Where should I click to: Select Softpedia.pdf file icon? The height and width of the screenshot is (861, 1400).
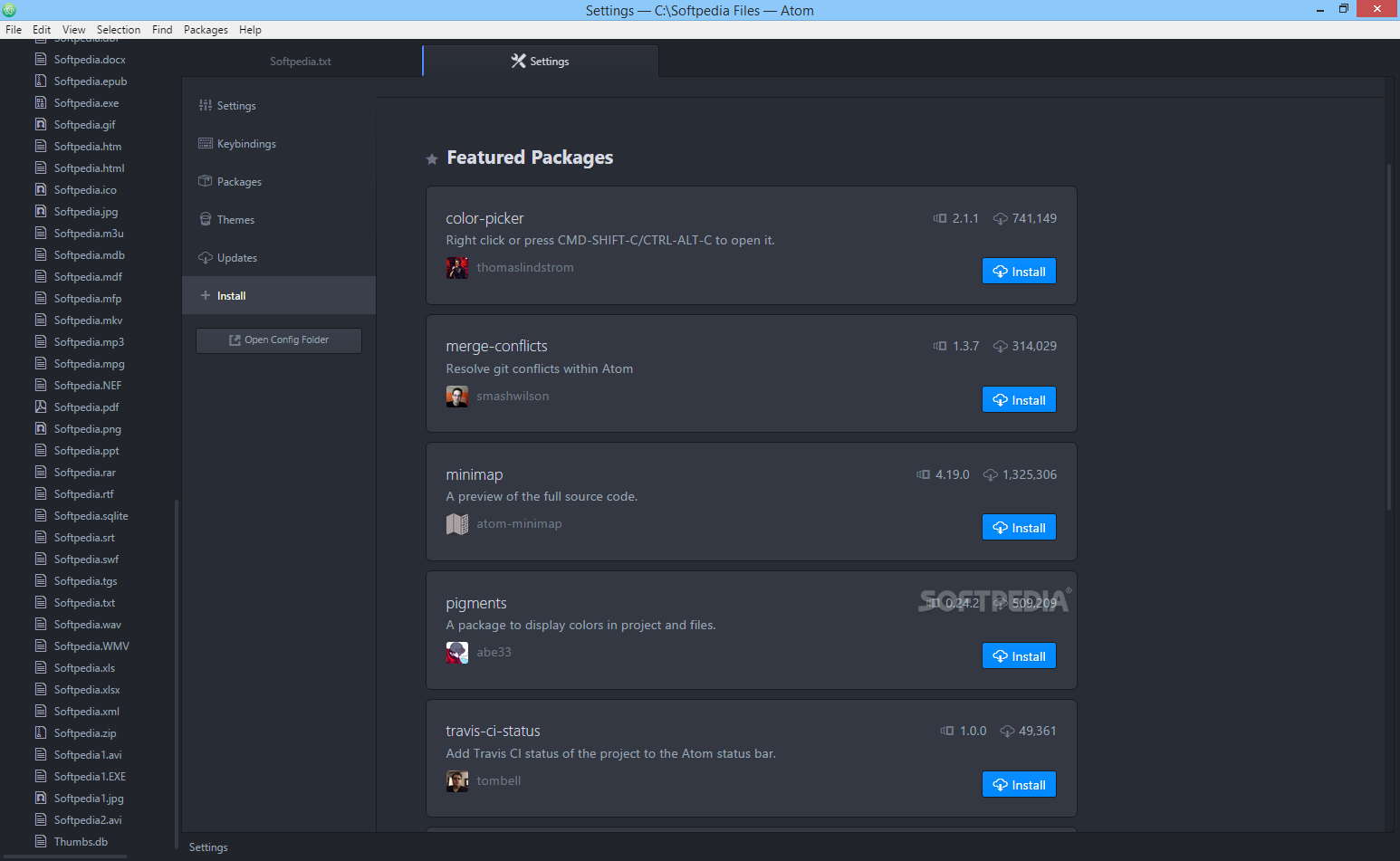(41, 407)
